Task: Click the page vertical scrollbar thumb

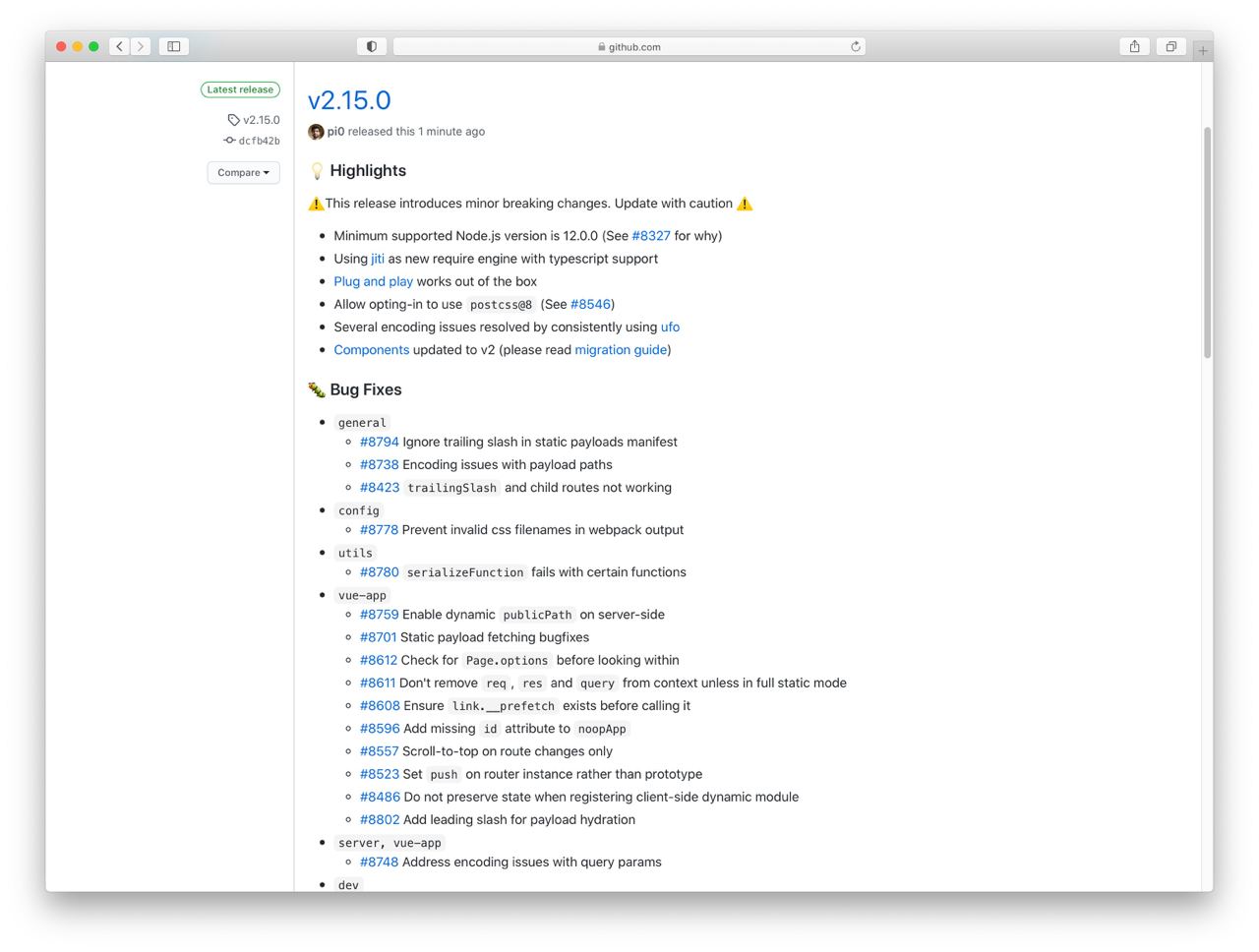Action: 1207,242
